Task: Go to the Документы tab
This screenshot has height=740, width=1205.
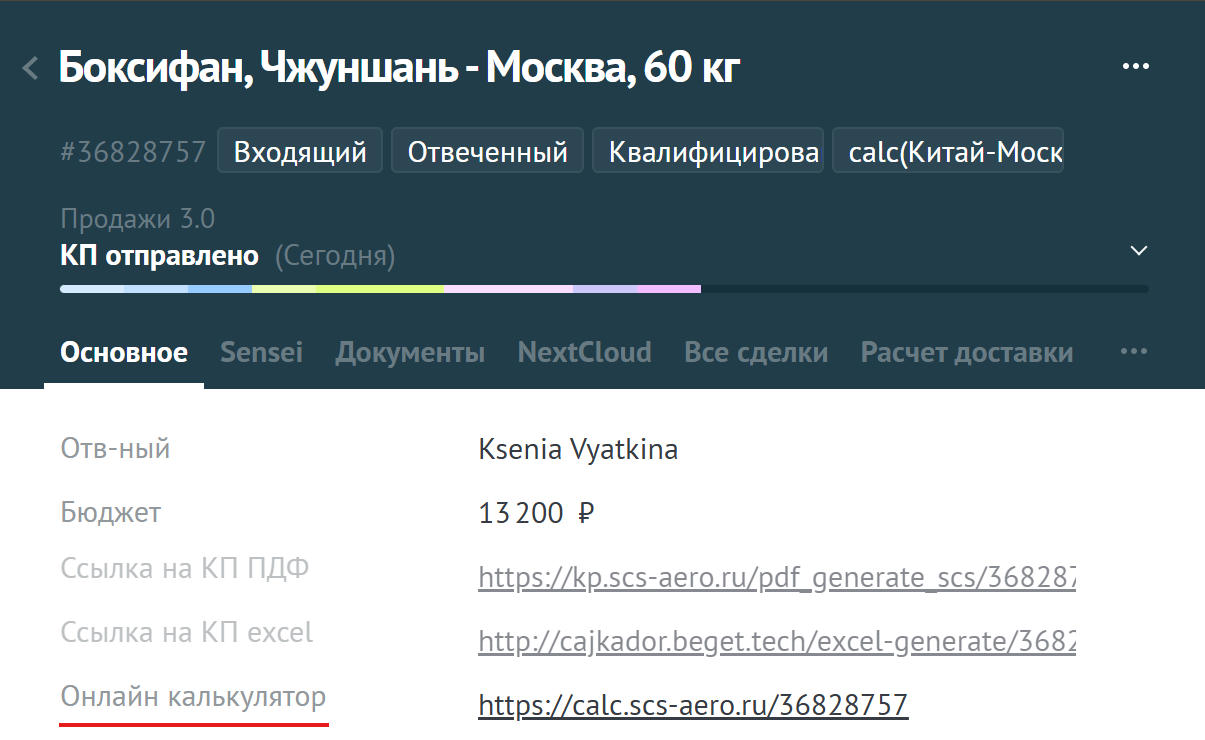Action: (410, 352)
